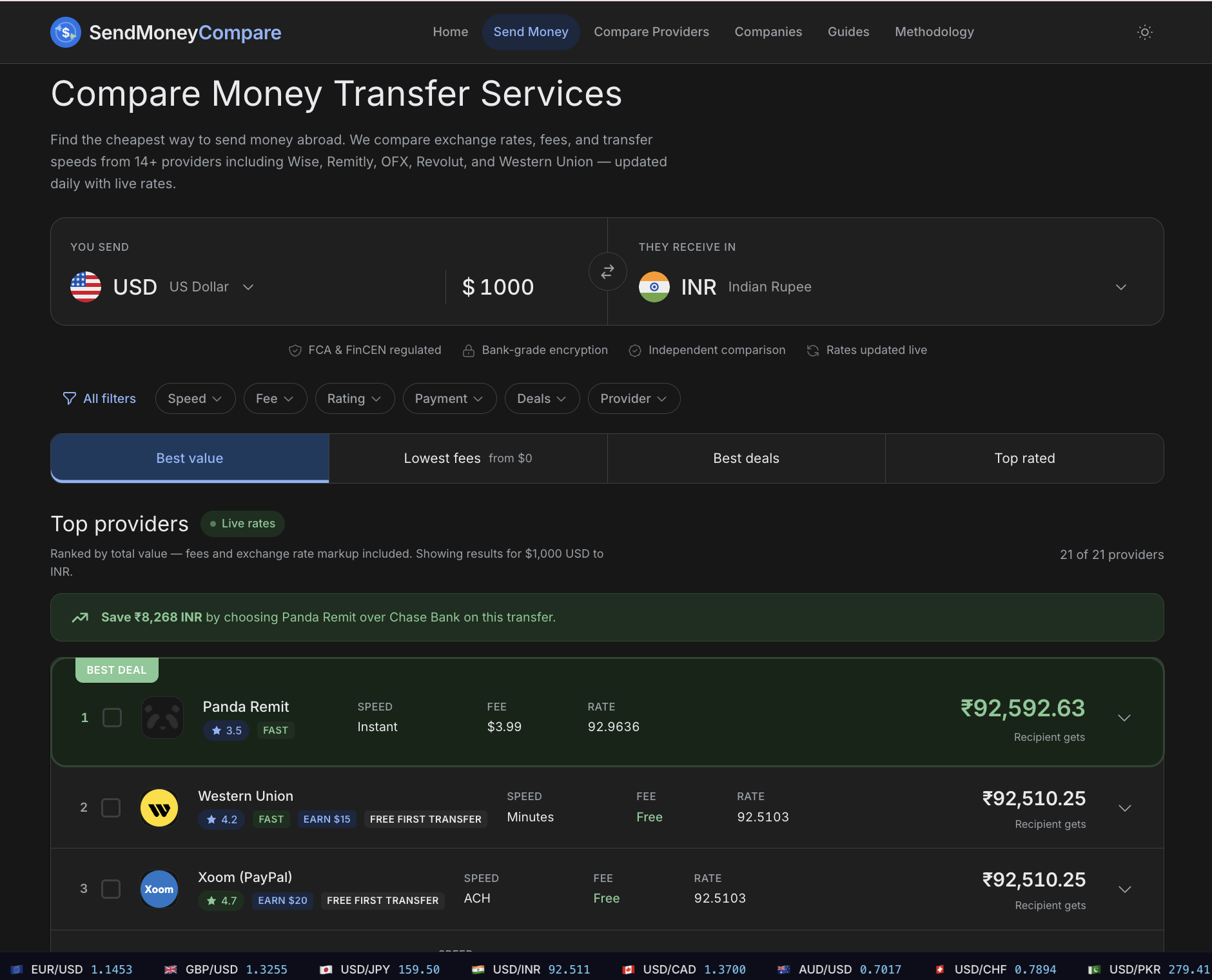Click the Panda Remit panda logo
The width and height of the screenshot is (1212, 980).
pyautogui.click(x=162, y=717)
